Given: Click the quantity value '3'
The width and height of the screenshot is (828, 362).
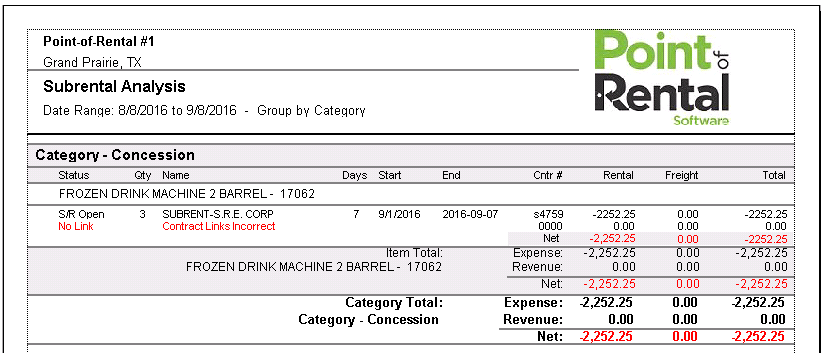Looking at the screenshot, I should pos(143,214).
